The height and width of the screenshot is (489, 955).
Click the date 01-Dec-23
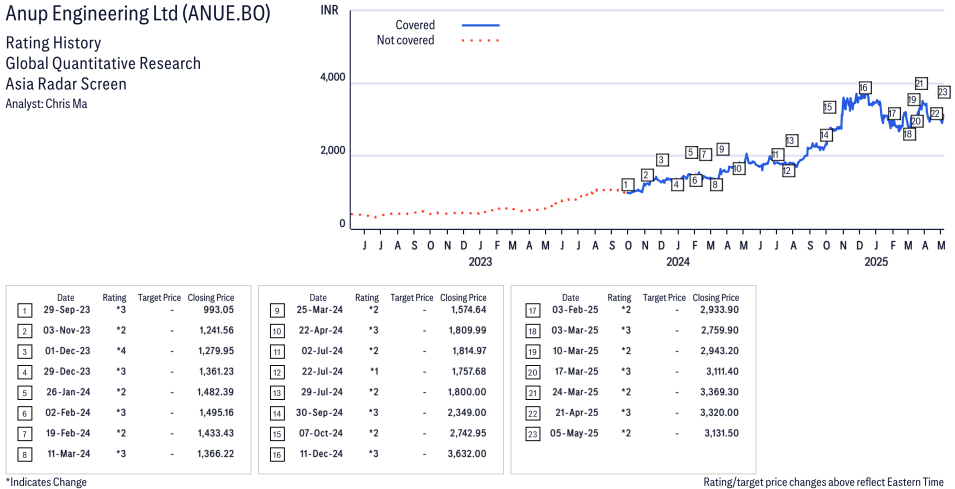pos(66,351)
